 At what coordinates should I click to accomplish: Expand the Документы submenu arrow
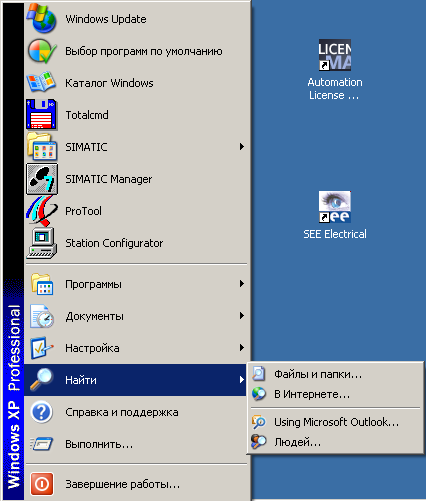(x=242, y=316)
